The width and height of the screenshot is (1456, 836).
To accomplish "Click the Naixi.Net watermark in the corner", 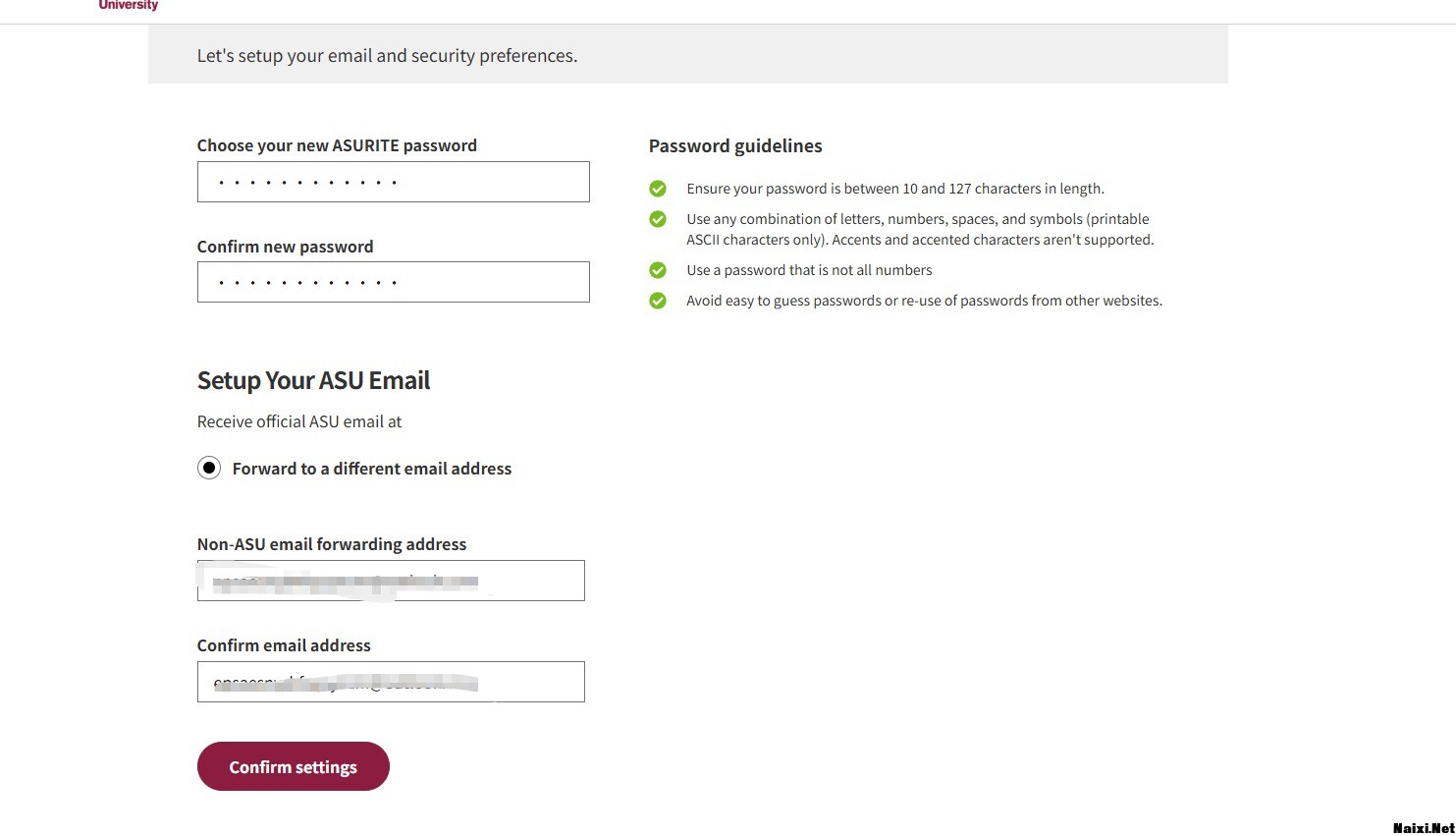I will coord(1423,828).
